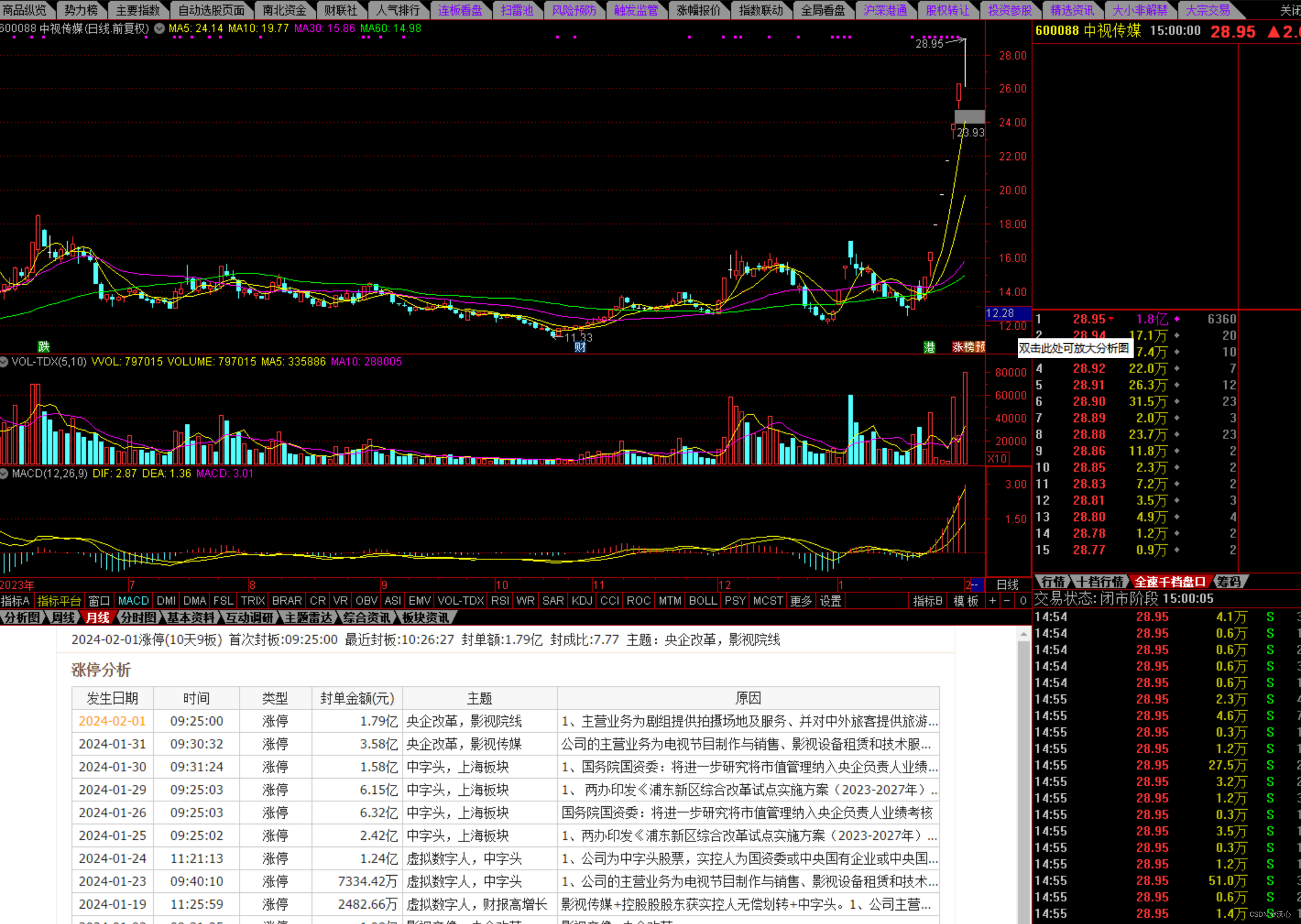Click the scrollbar up arrow in 涨停分析 panel

1024,635
